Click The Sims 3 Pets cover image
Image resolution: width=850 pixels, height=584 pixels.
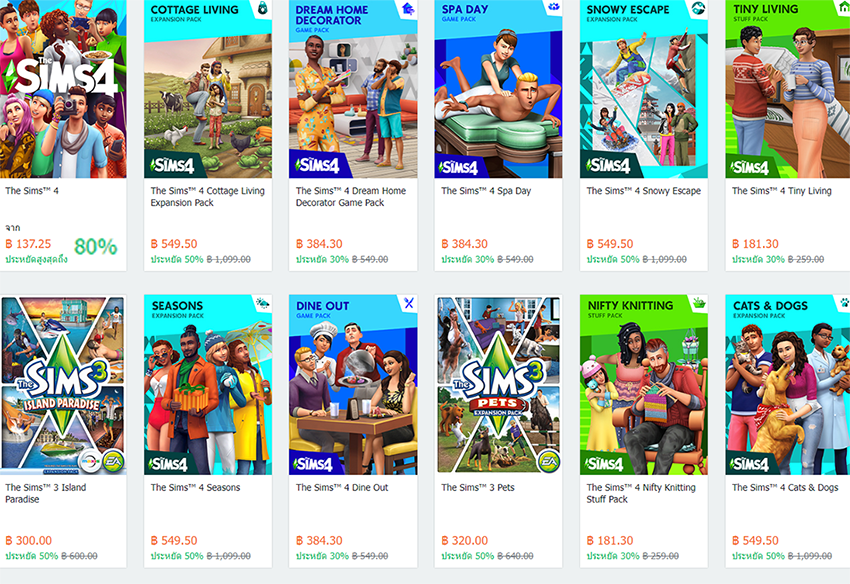tap(498, 385)
